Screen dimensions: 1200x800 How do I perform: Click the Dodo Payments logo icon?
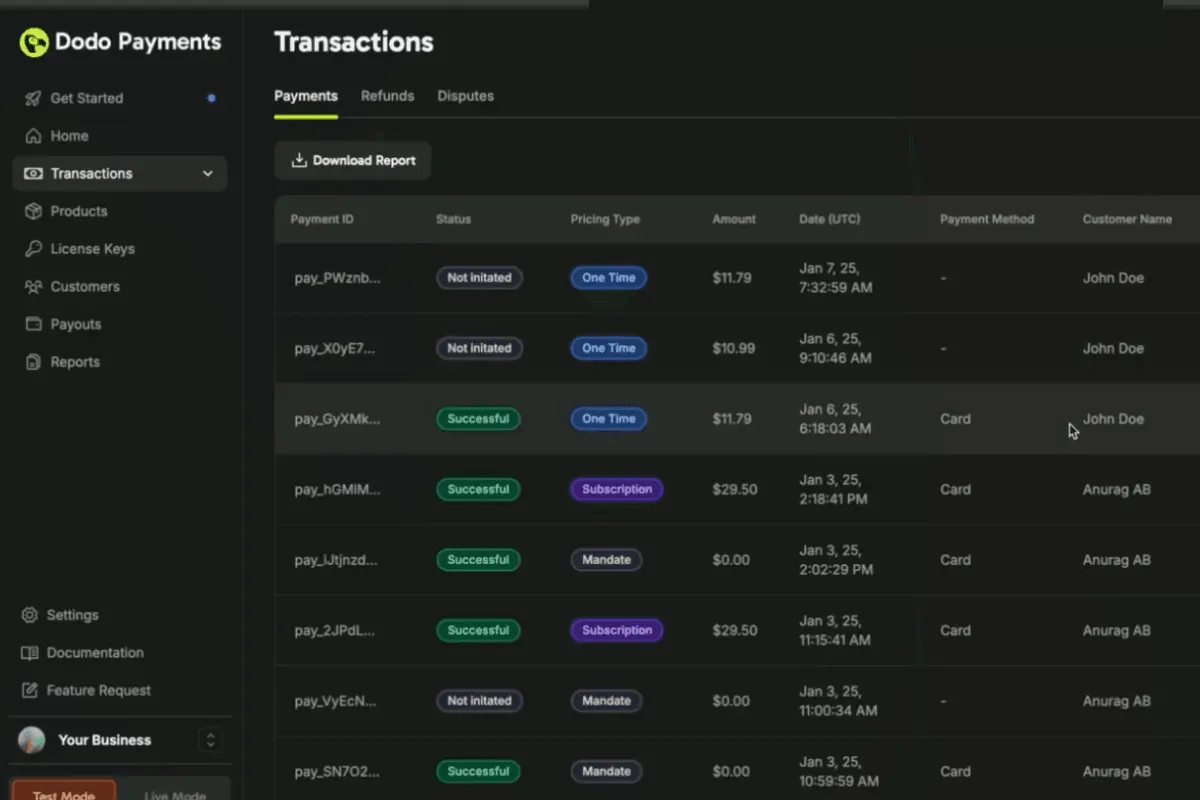[x=34, y=43]
